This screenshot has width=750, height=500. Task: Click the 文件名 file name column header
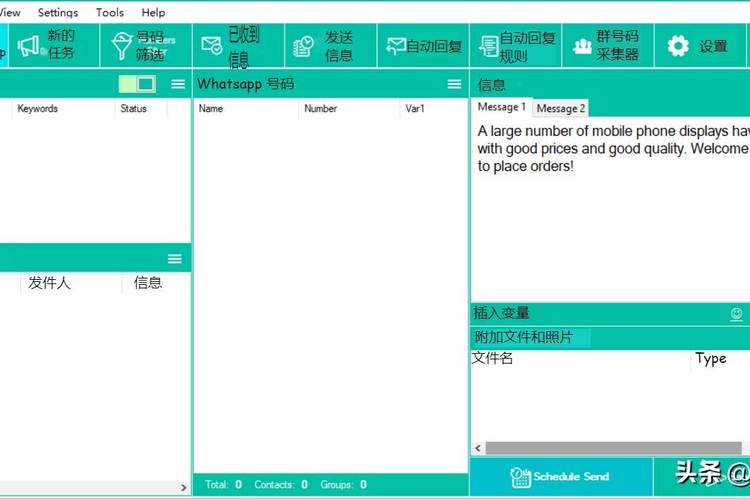[580, 358]
